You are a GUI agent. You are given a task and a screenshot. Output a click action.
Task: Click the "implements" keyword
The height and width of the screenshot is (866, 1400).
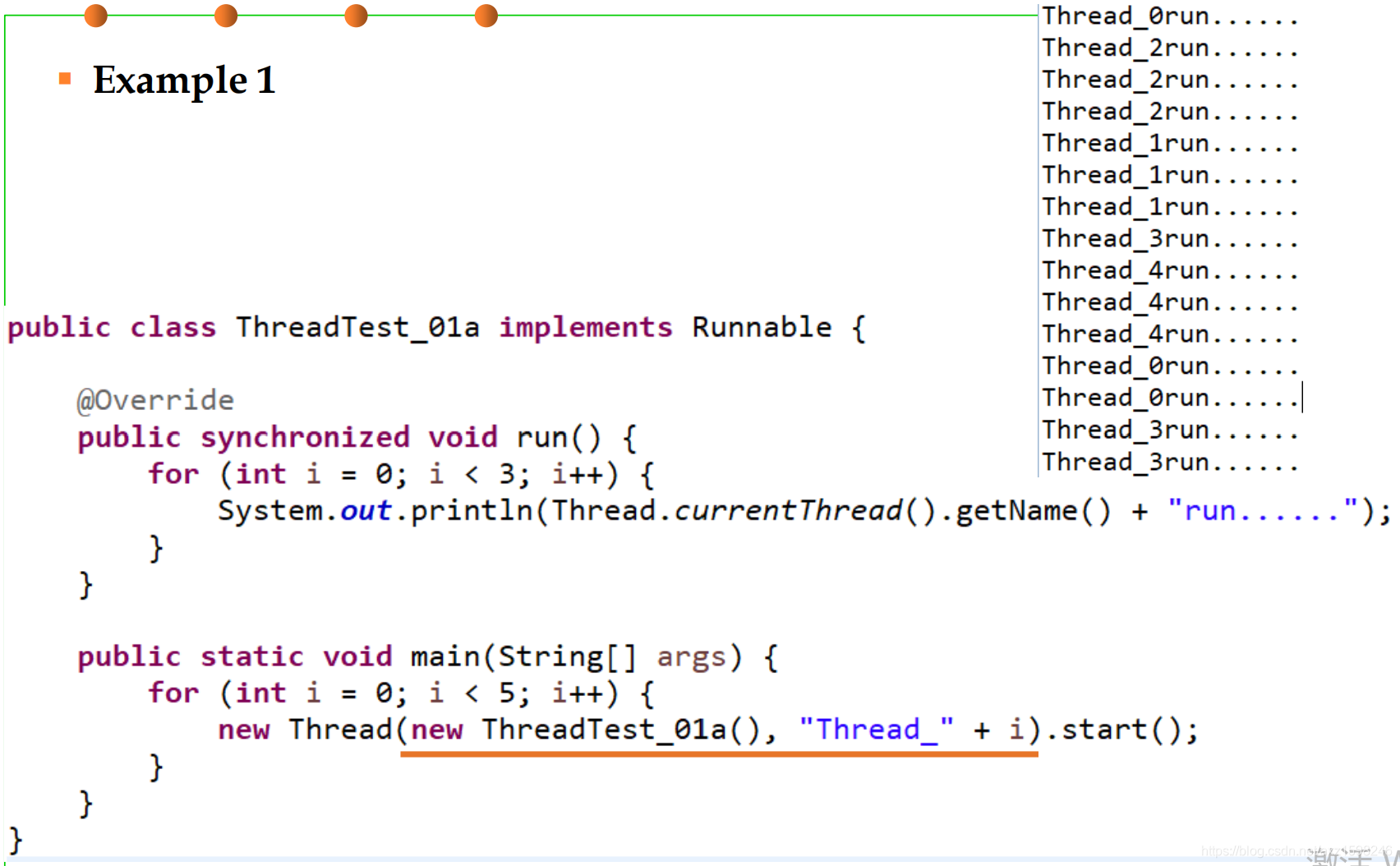pos(586,328)
